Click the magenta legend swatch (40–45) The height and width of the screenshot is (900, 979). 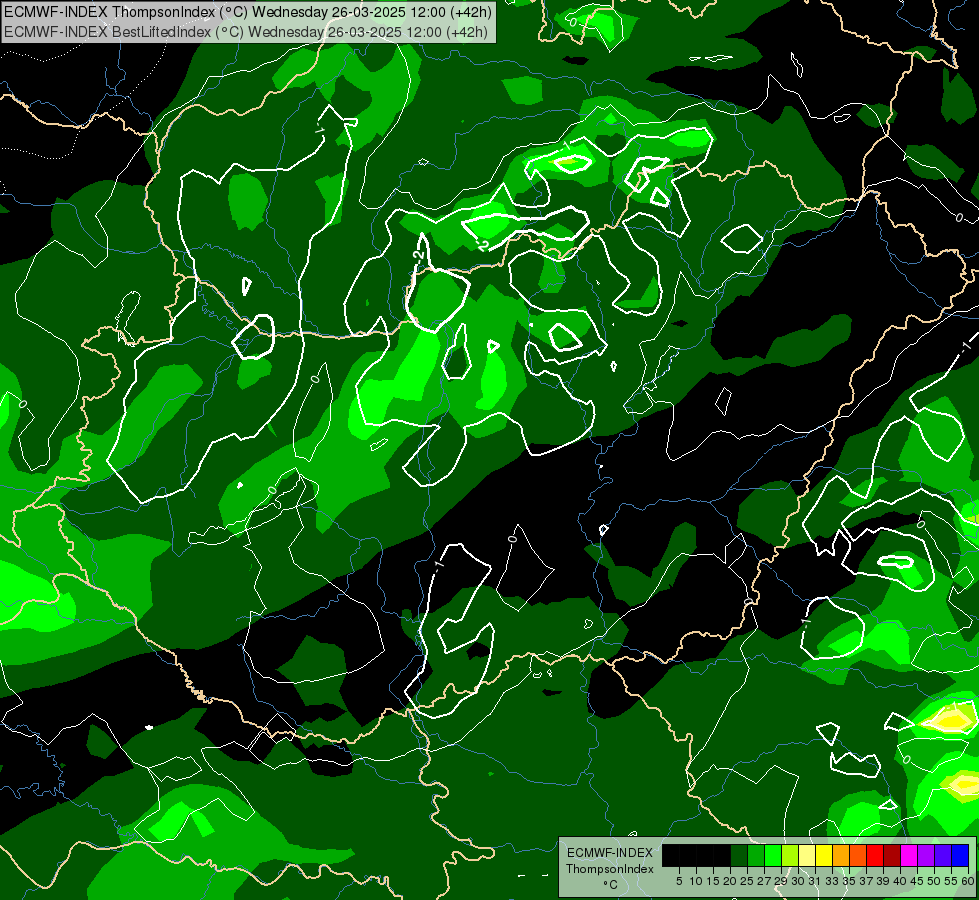(908, 855)
